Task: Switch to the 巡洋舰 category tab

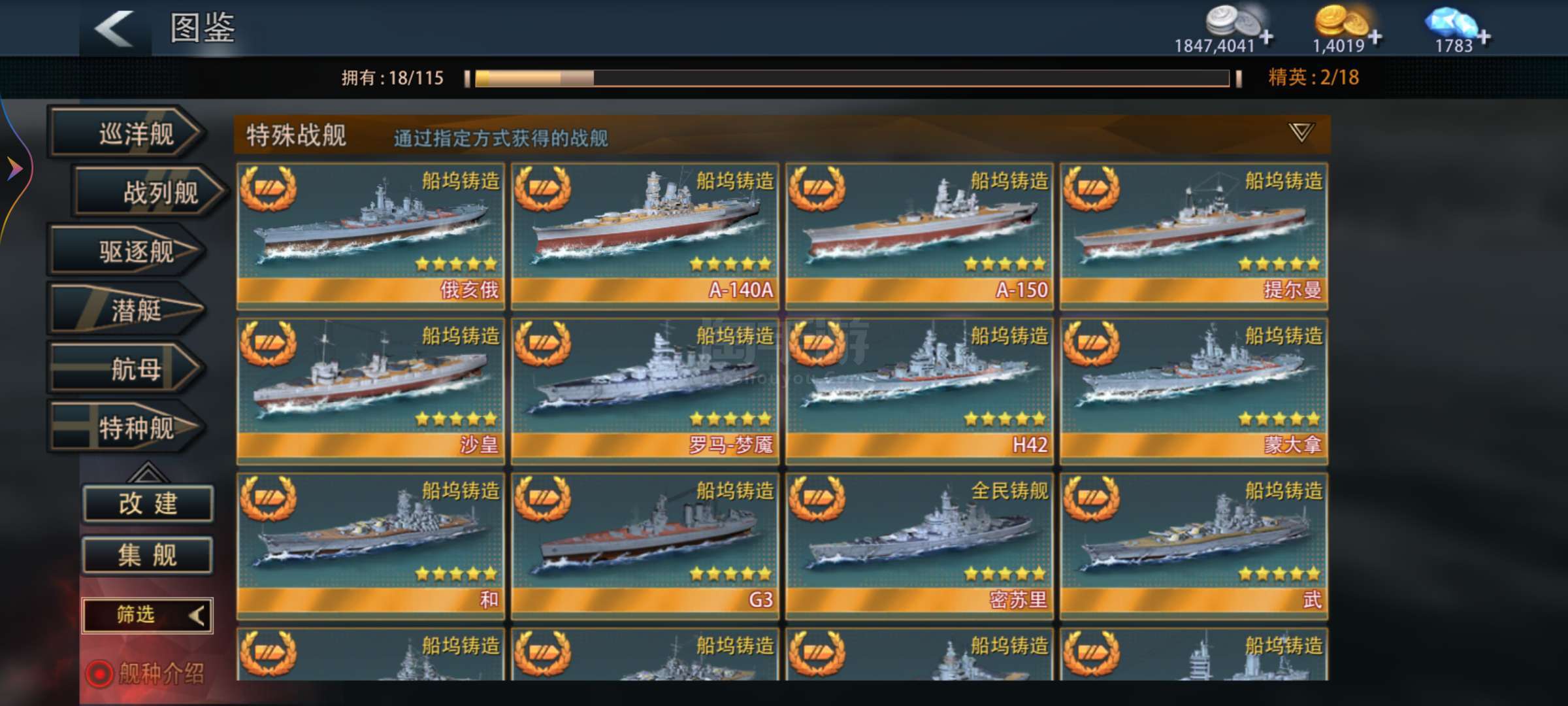Action: pyautogui.click(x=128, y=134)
